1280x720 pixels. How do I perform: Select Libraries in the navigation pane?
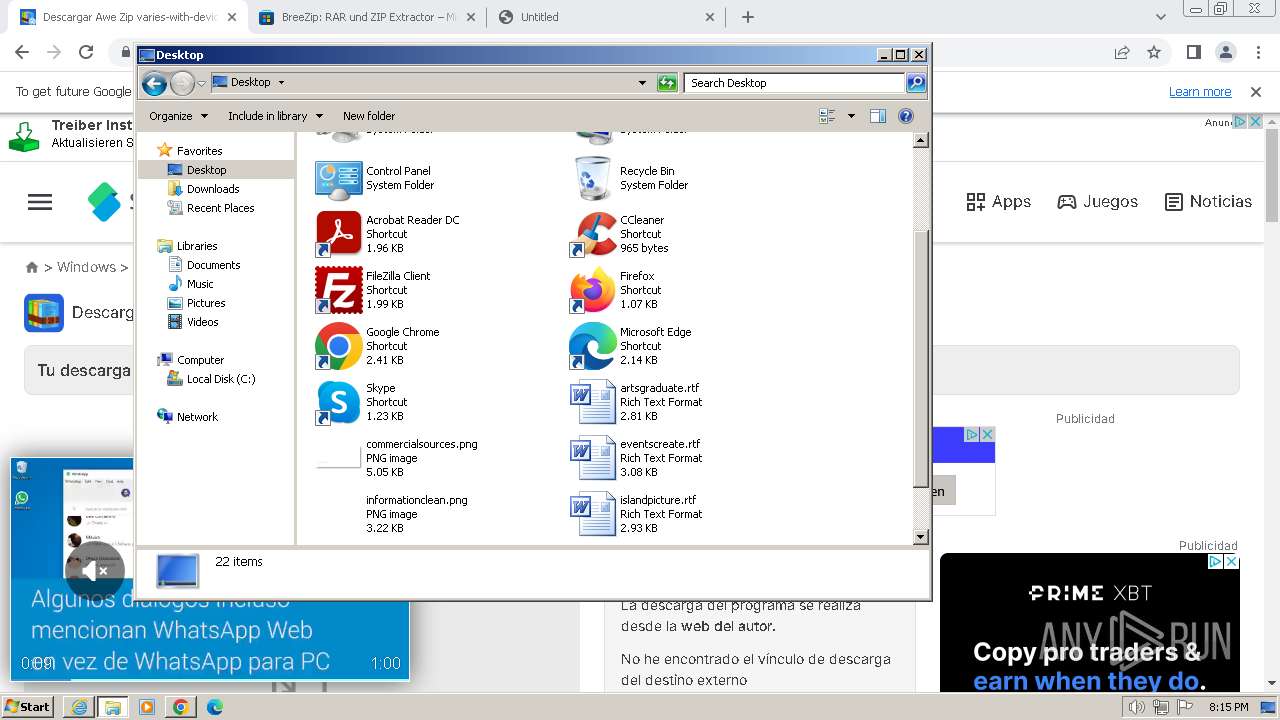[x=197, y=246]
